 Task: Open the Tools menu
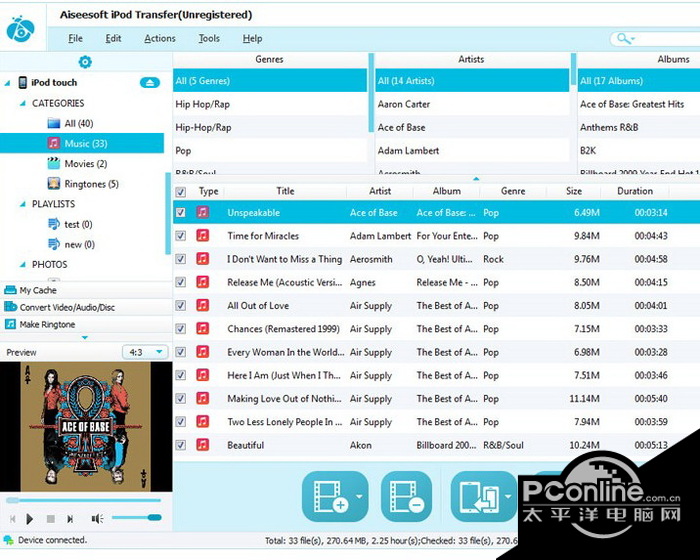pos(209,38)
